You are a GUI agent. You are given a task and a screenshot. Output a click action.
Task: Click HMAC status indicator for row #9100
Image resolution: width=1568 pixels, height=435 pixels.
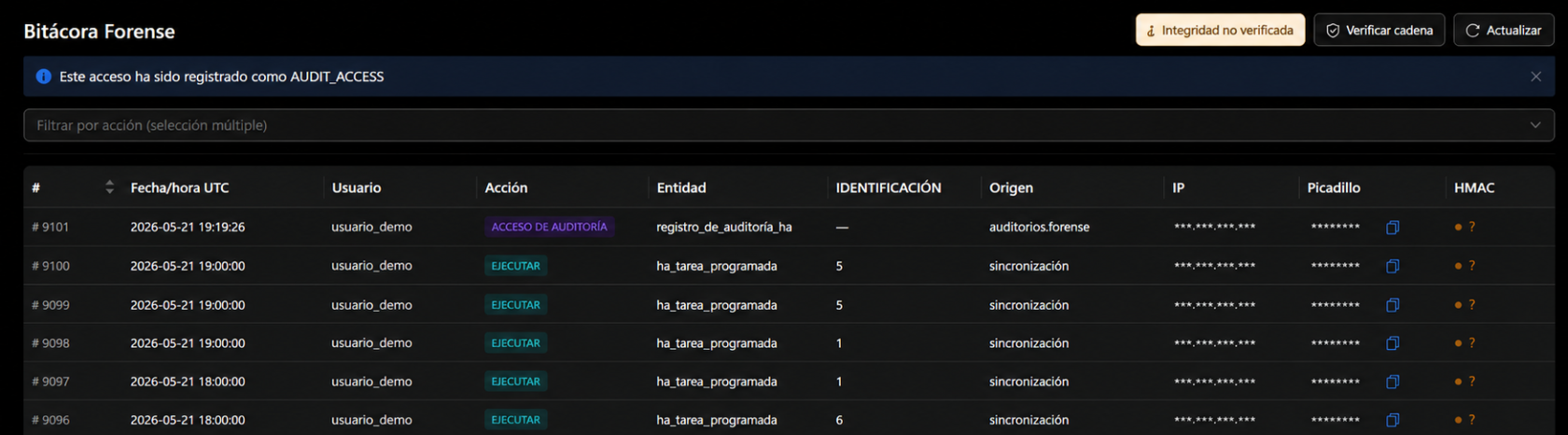click(1464, 266)
